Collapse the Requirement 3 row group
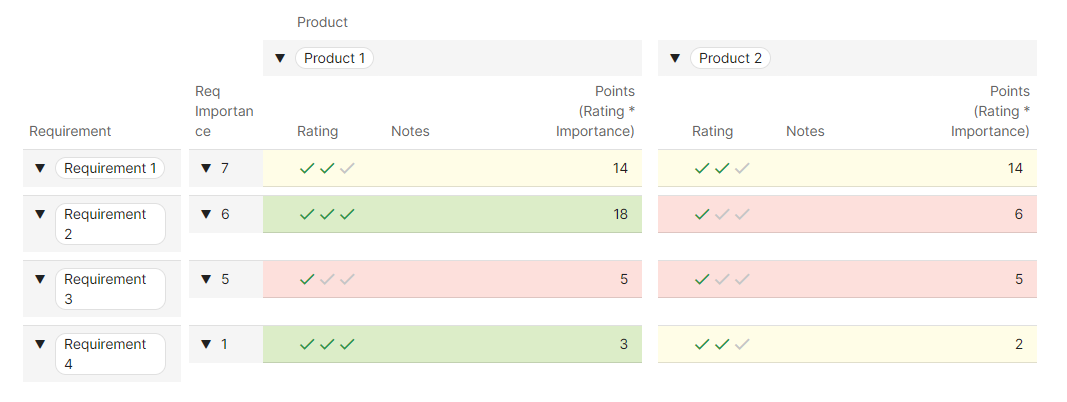Image resolution: width=1067 pixels, height=402 pixels. [40, 279]
